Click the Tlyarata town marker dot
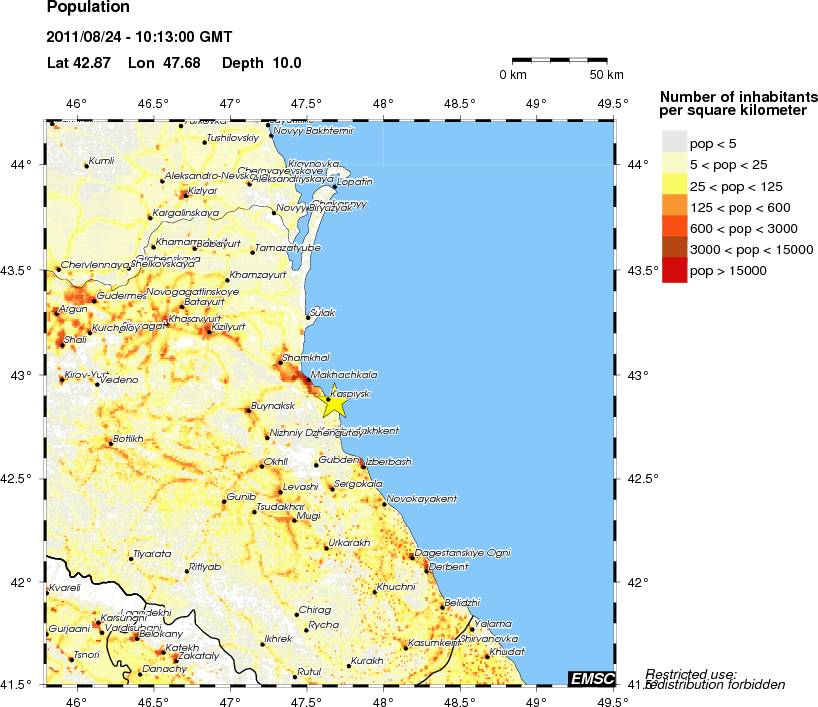 click(131, 558)
